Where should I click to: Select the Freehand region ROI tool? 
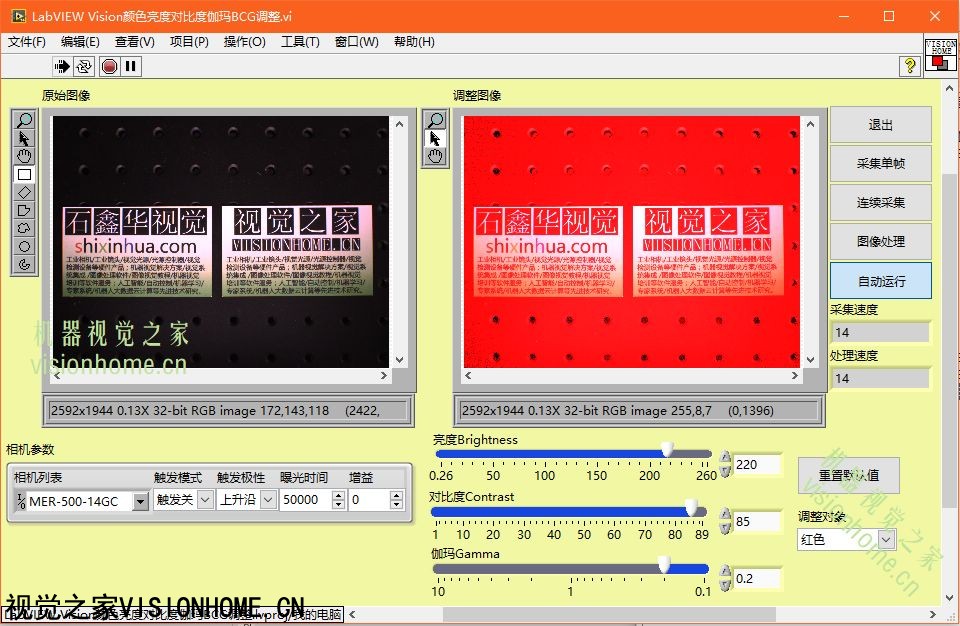tap(24, 228)
